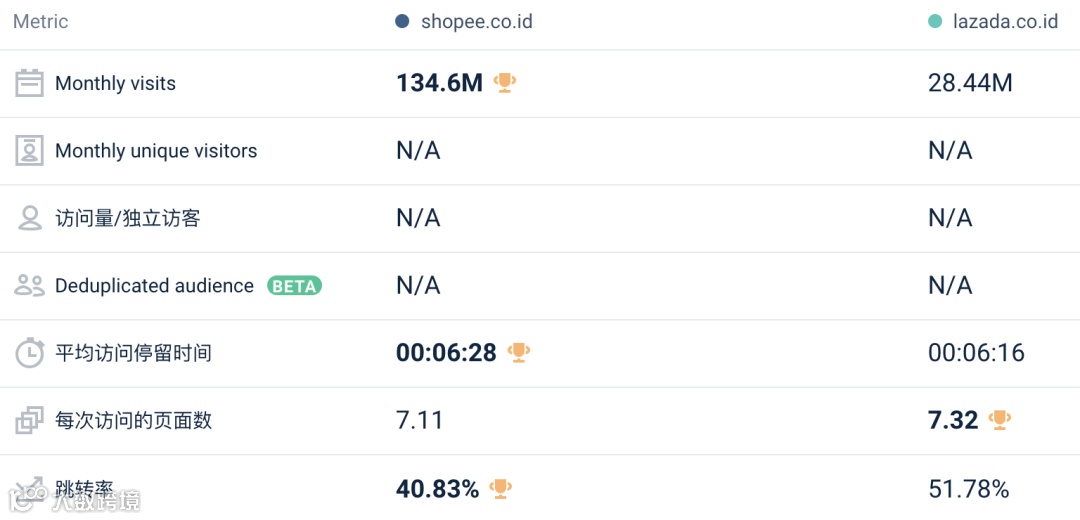Click the 访问量/独立访客 label
Screen dimensions: 1080x520
(127, 218)
